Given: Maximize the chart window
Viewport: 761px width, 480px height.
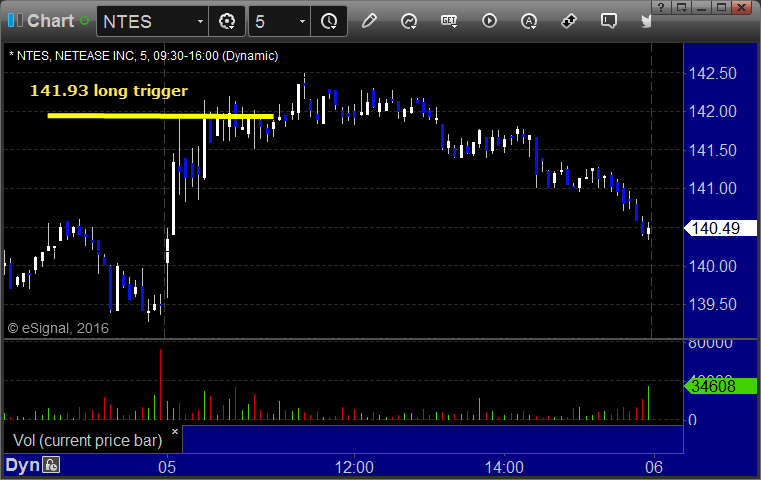Looking at the screenshot, I should [x=722, y=7].
